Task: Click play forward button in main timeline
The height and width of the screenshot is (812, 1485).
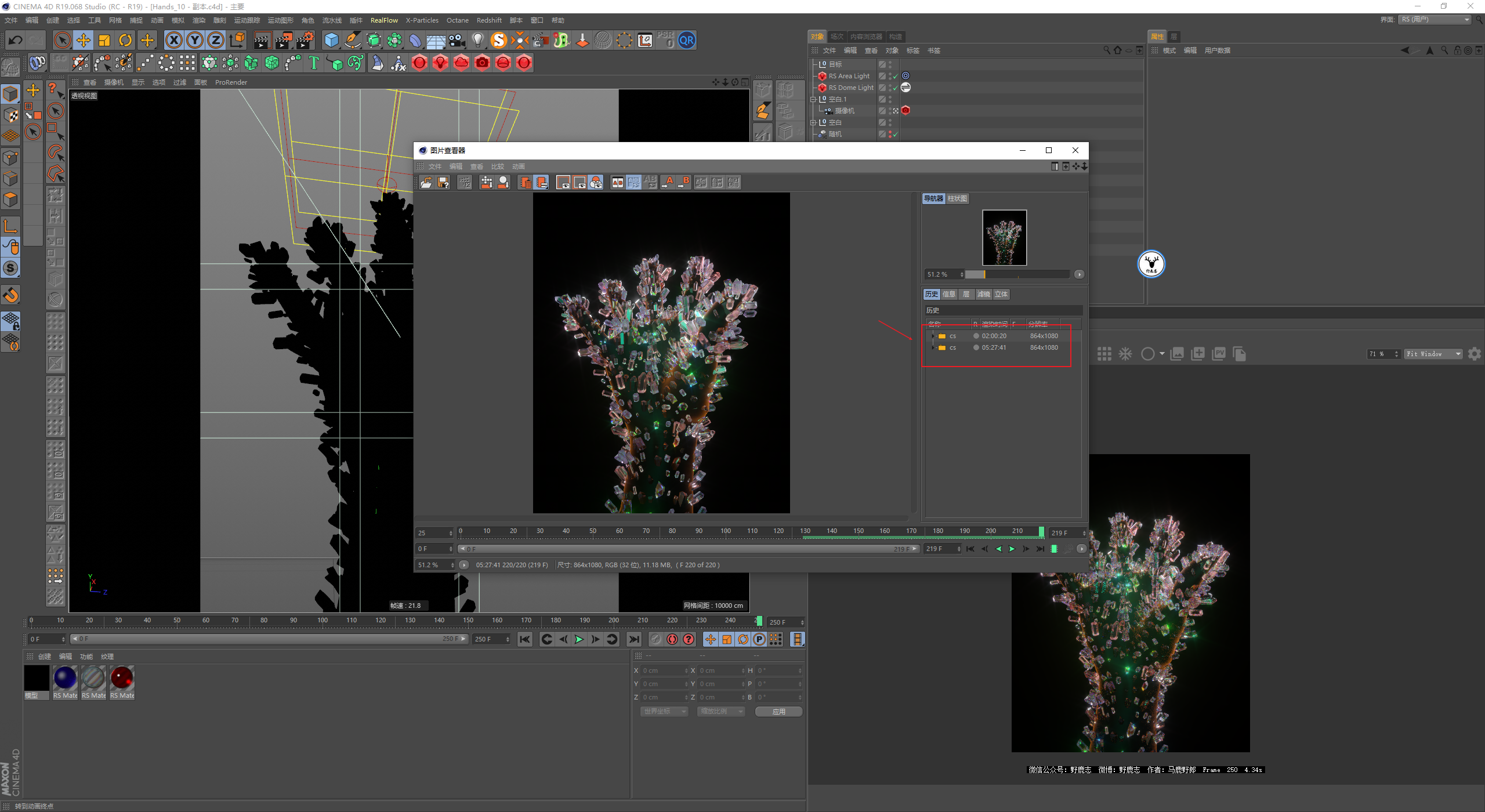Action: click(x=579, y=639)
